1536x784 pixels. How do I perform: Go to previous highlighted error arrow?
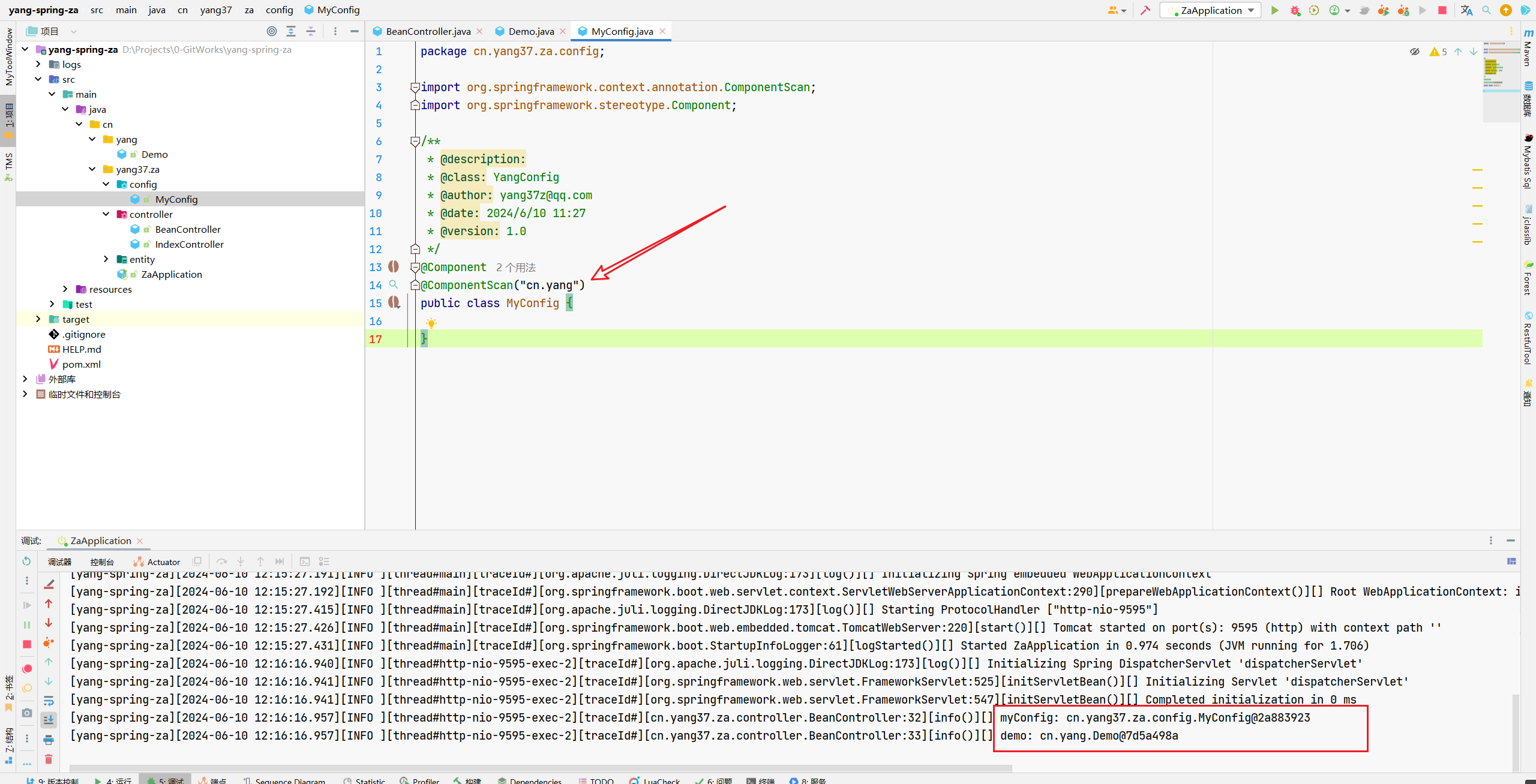1458,52
